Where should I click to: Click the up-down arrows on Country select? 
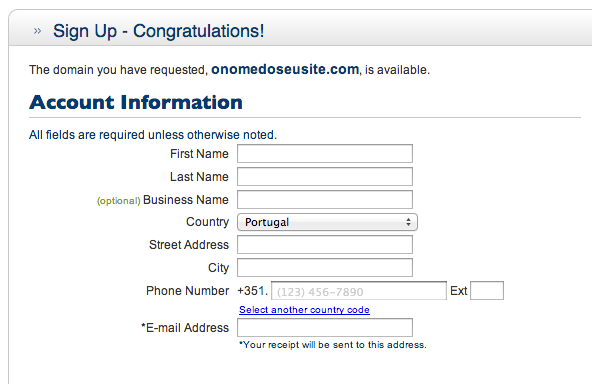point(408,222)
